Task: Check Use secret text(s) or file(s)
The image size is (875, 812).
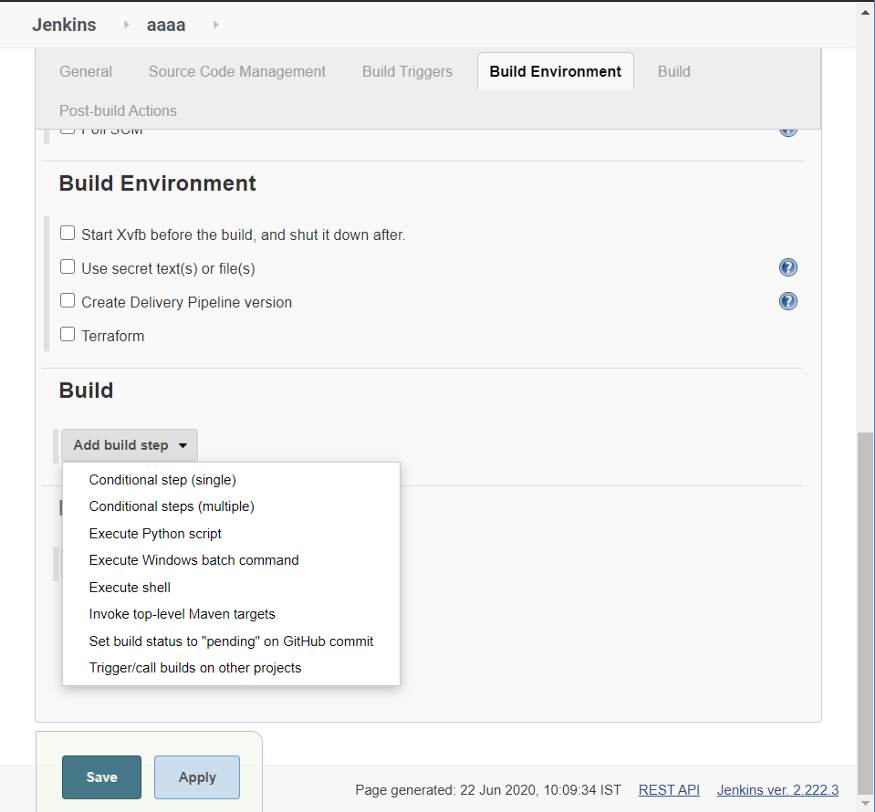Action: 68,267
